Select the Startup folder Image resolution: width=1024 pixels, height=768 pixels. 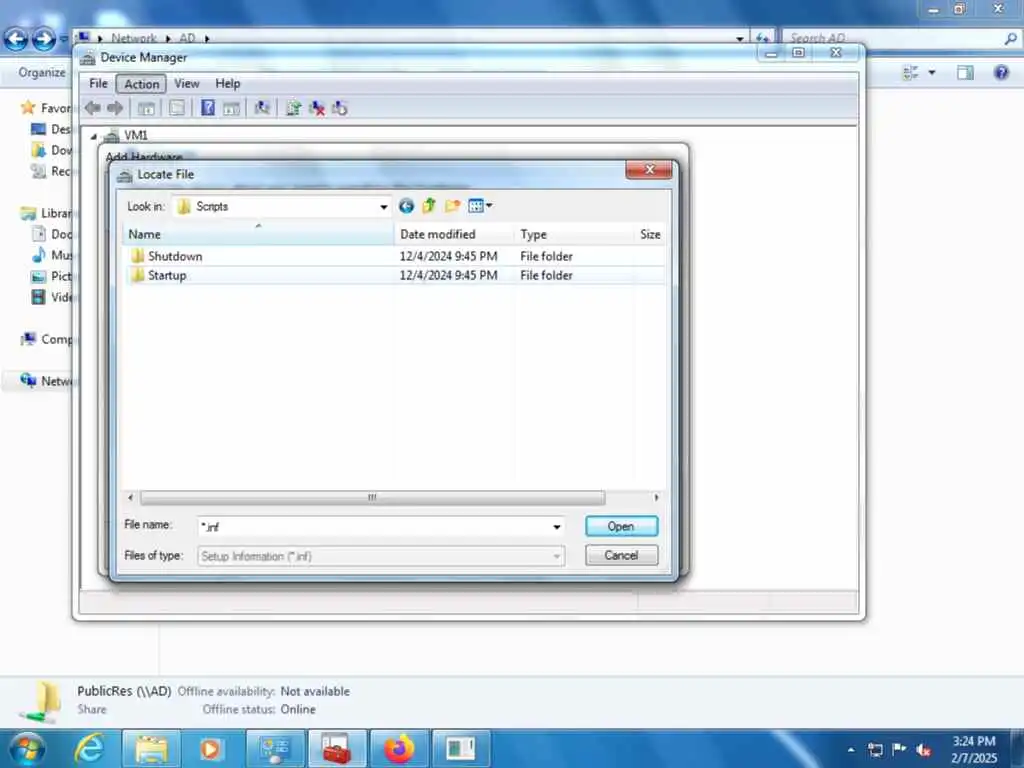tap(167, 276)
